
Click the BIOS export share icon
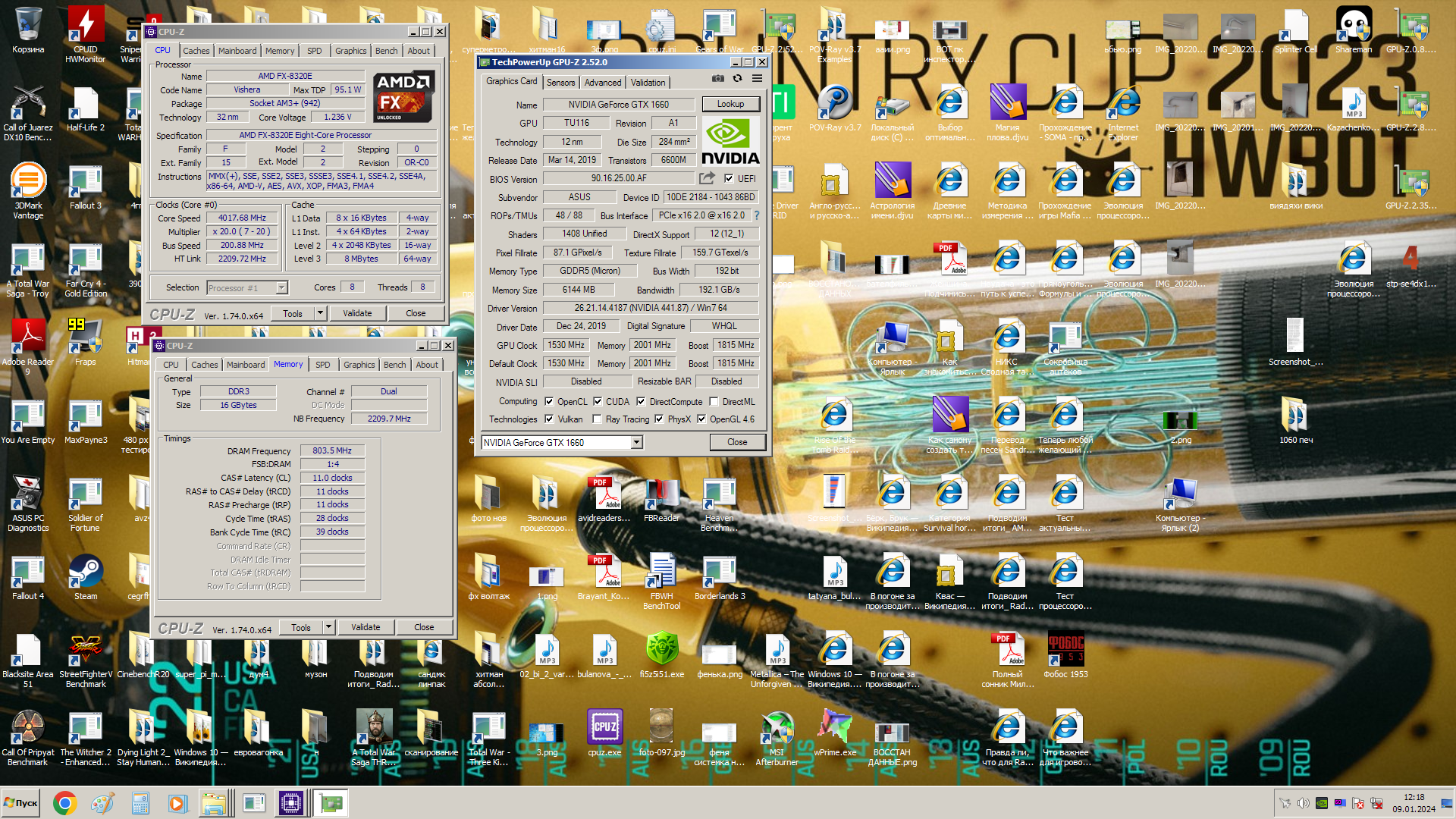(x=707, y=178)
